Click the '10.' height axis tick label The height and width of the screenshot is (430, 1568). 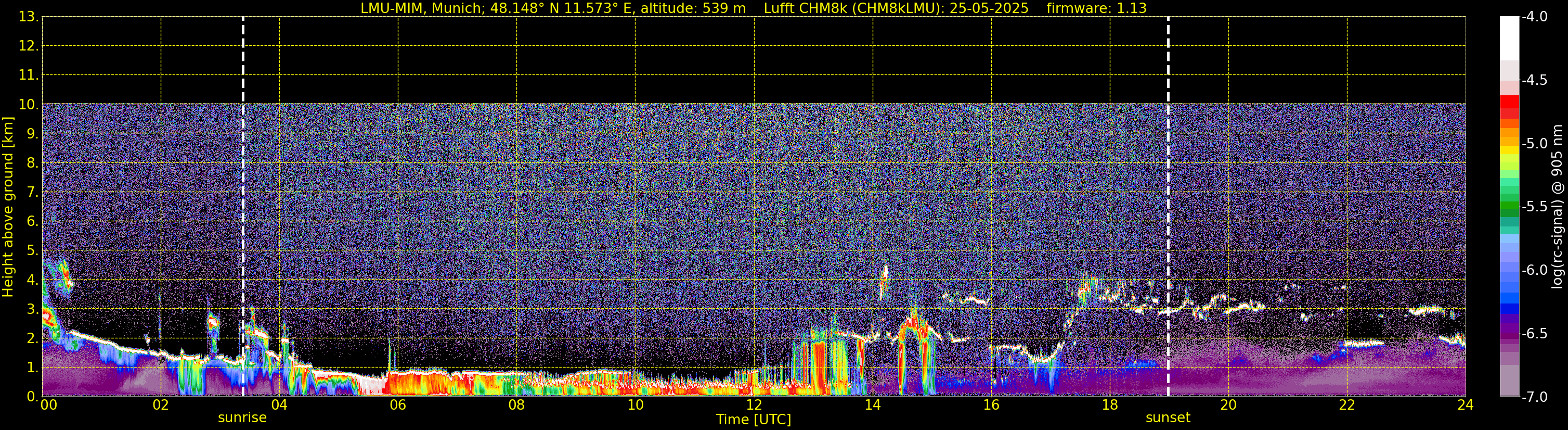click(x=29, y=105)
